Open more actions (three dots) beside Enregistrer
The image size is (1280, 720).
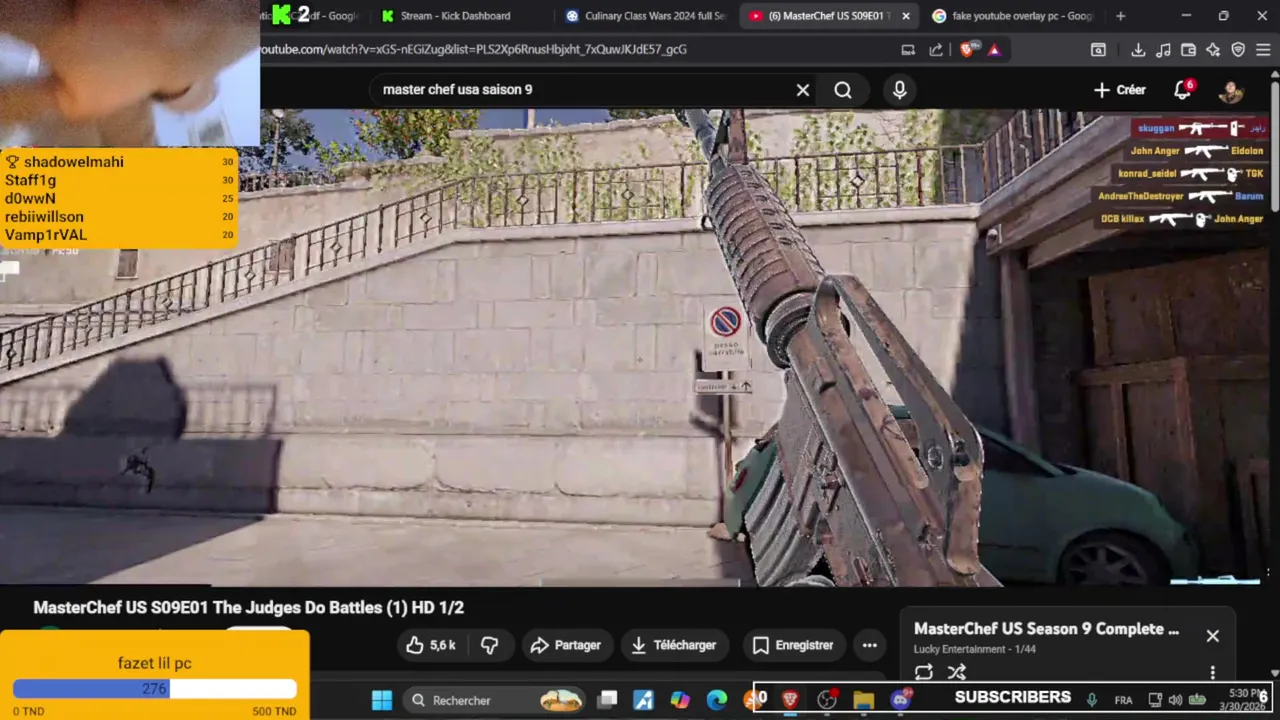tap(870, 646)
